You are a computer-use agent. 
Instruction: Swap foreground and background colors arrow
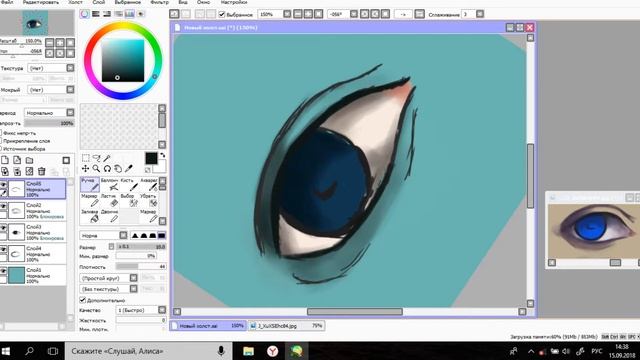pyautogui.click(x=162, y=155)
